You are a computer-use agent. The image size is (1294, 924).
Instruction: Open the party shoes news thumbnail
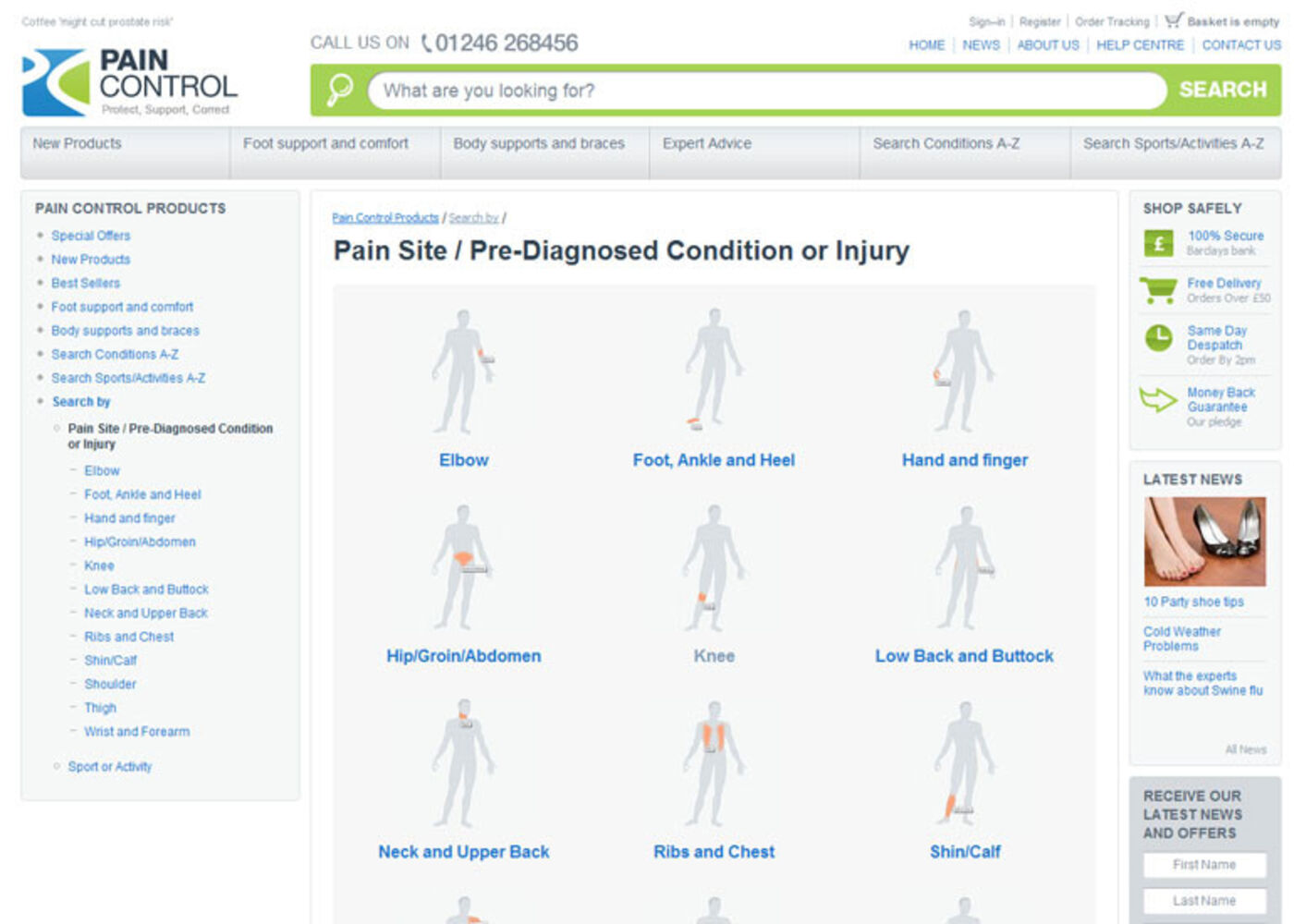tap(1204, 541)
